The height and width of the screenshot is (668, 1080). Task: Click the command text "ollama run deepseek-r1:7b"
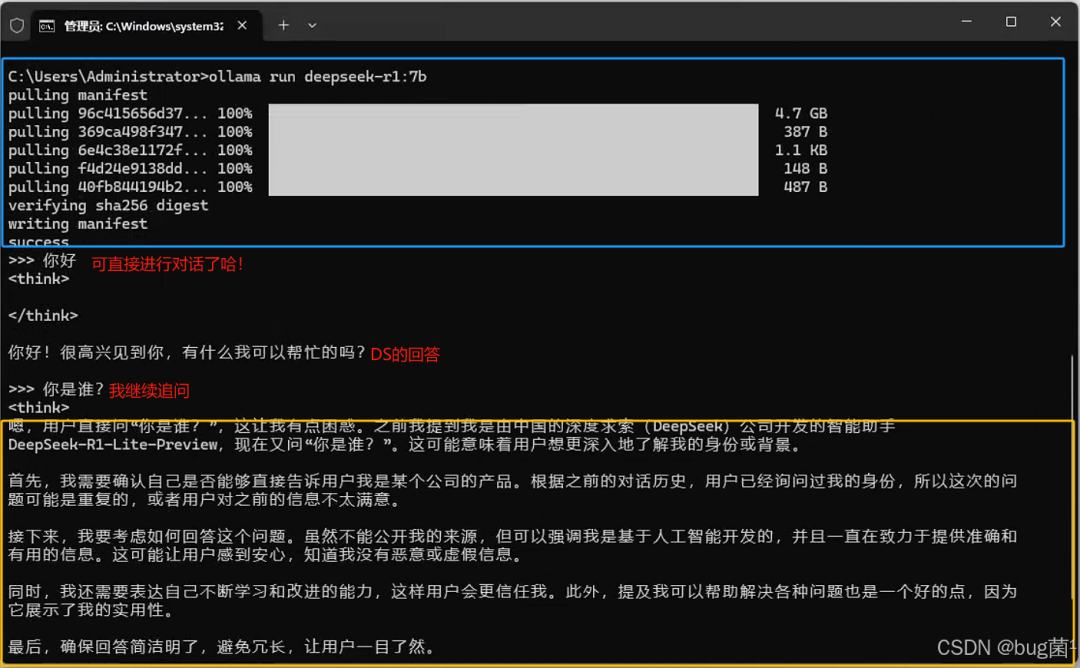click(318, 76)
